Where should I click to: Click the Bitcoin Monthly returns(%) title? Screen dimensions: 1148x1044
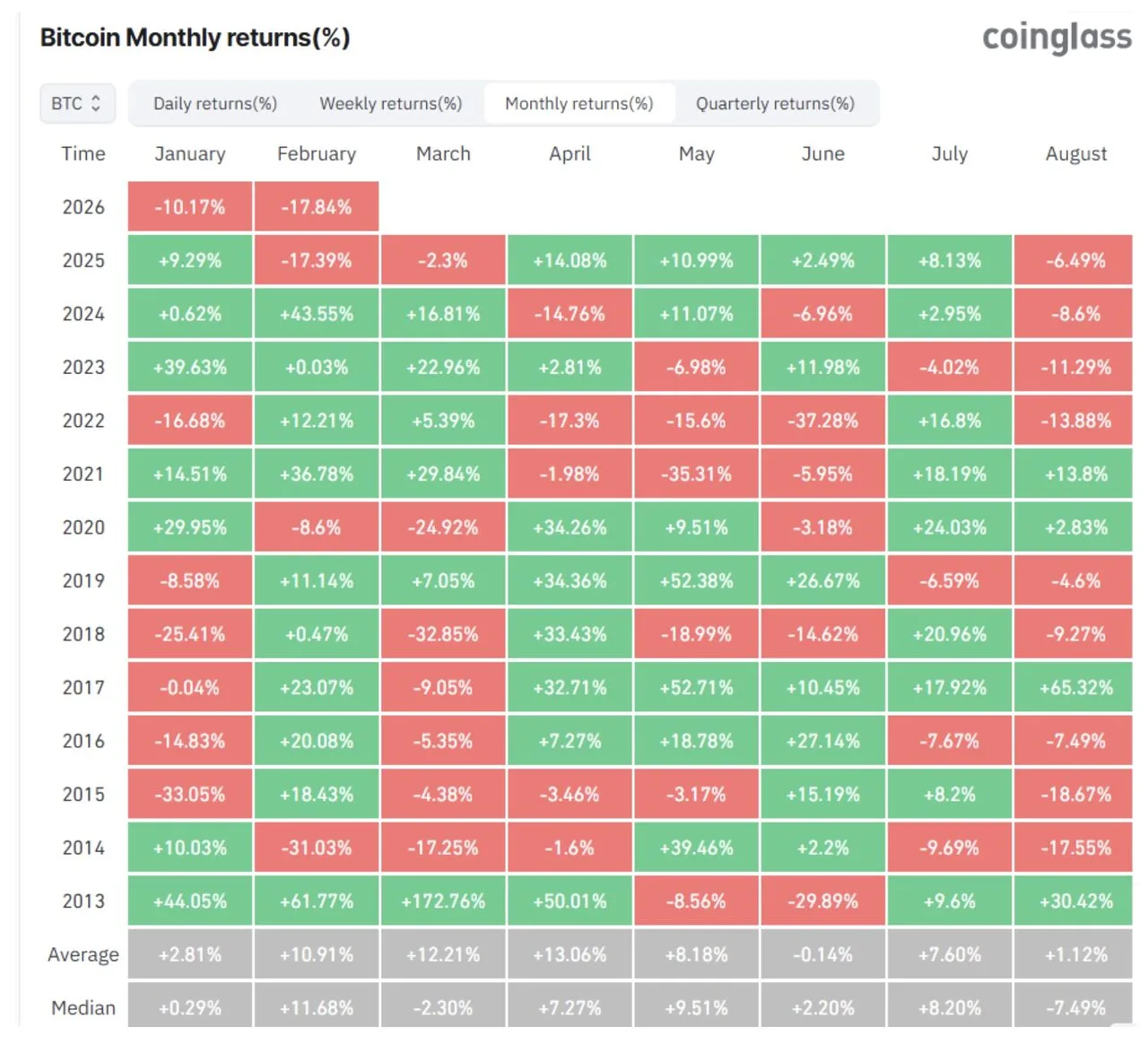click(x=195, y=38)
